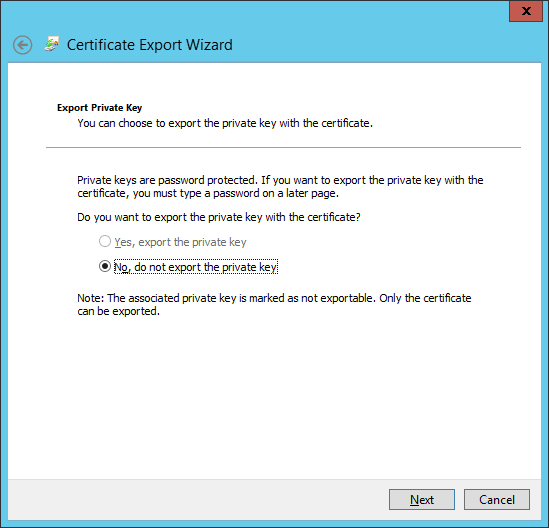
Task: Focus the dotted outline around the 'No' option
Action: tap(196, 267)
